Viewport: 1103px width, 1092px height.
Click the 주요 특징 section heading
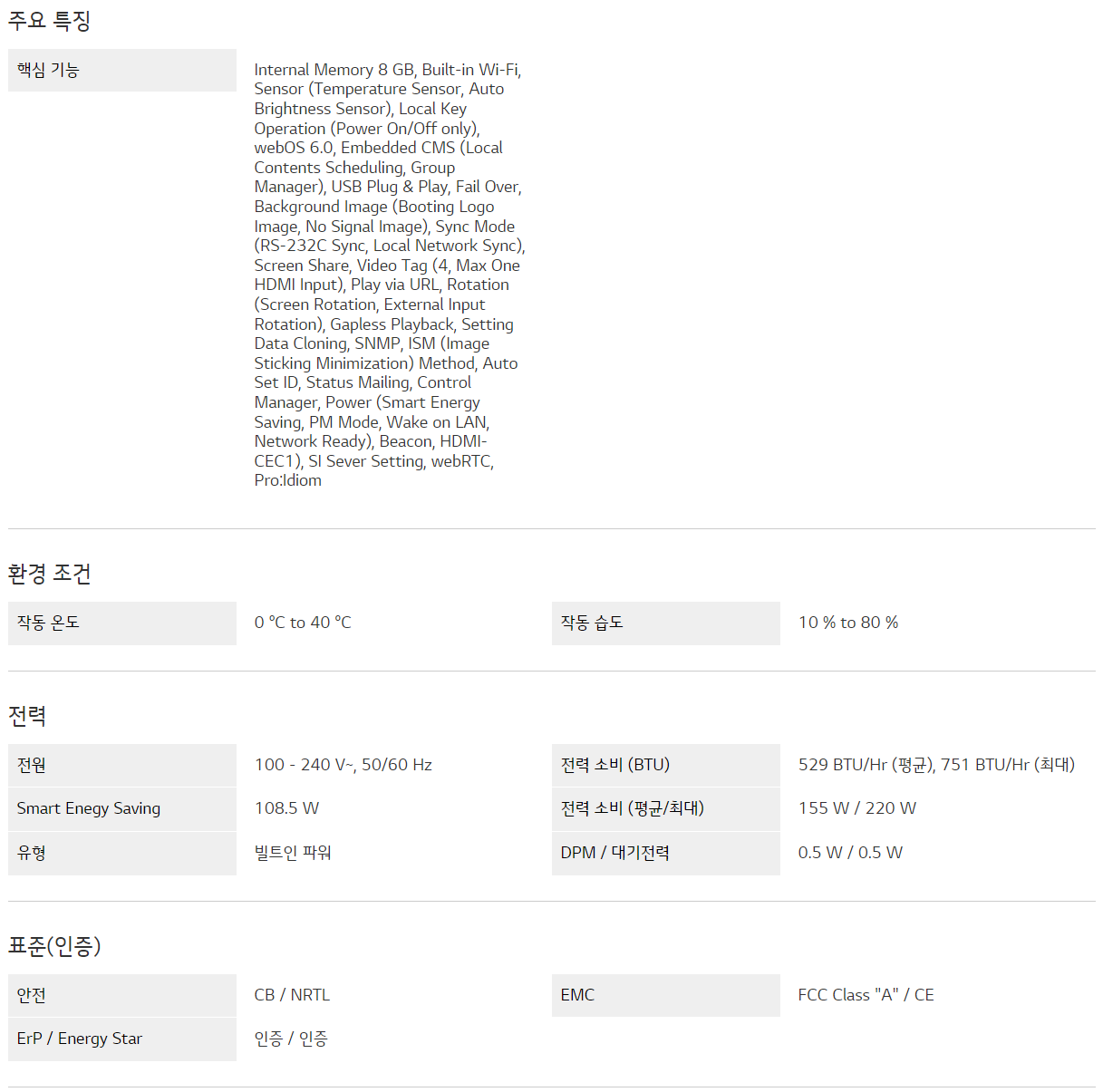tap(50, 20)
